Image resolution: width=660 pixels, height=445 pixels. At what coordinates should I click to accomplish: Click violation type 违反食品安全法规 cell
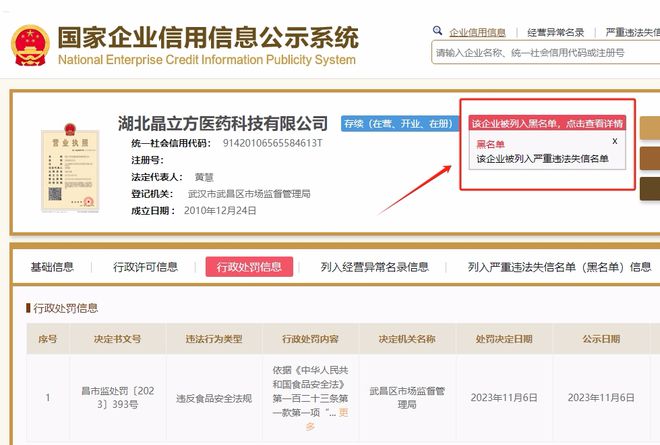[214, 398]
